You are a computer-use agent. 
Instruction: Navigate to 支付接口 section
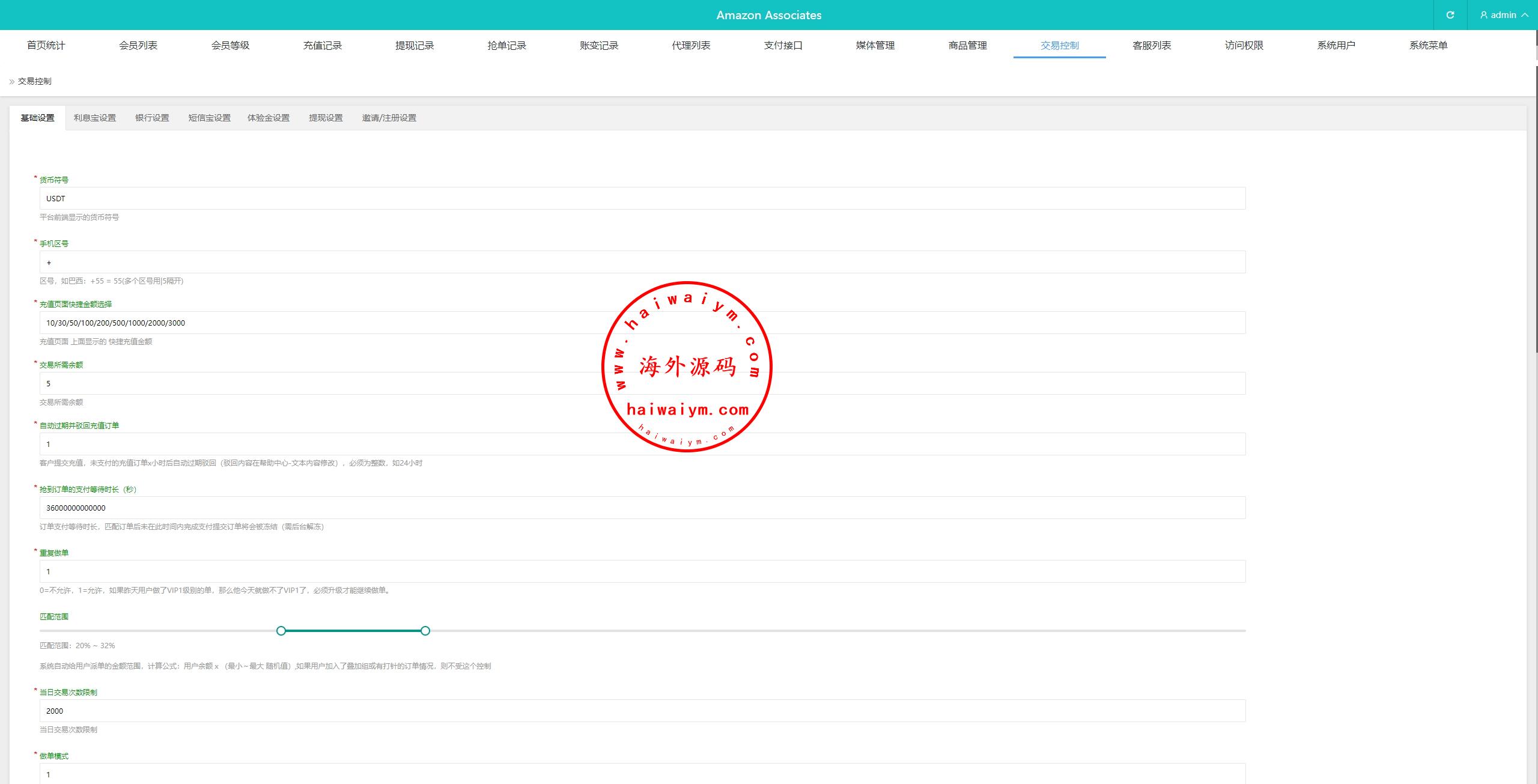pos(783,45)
